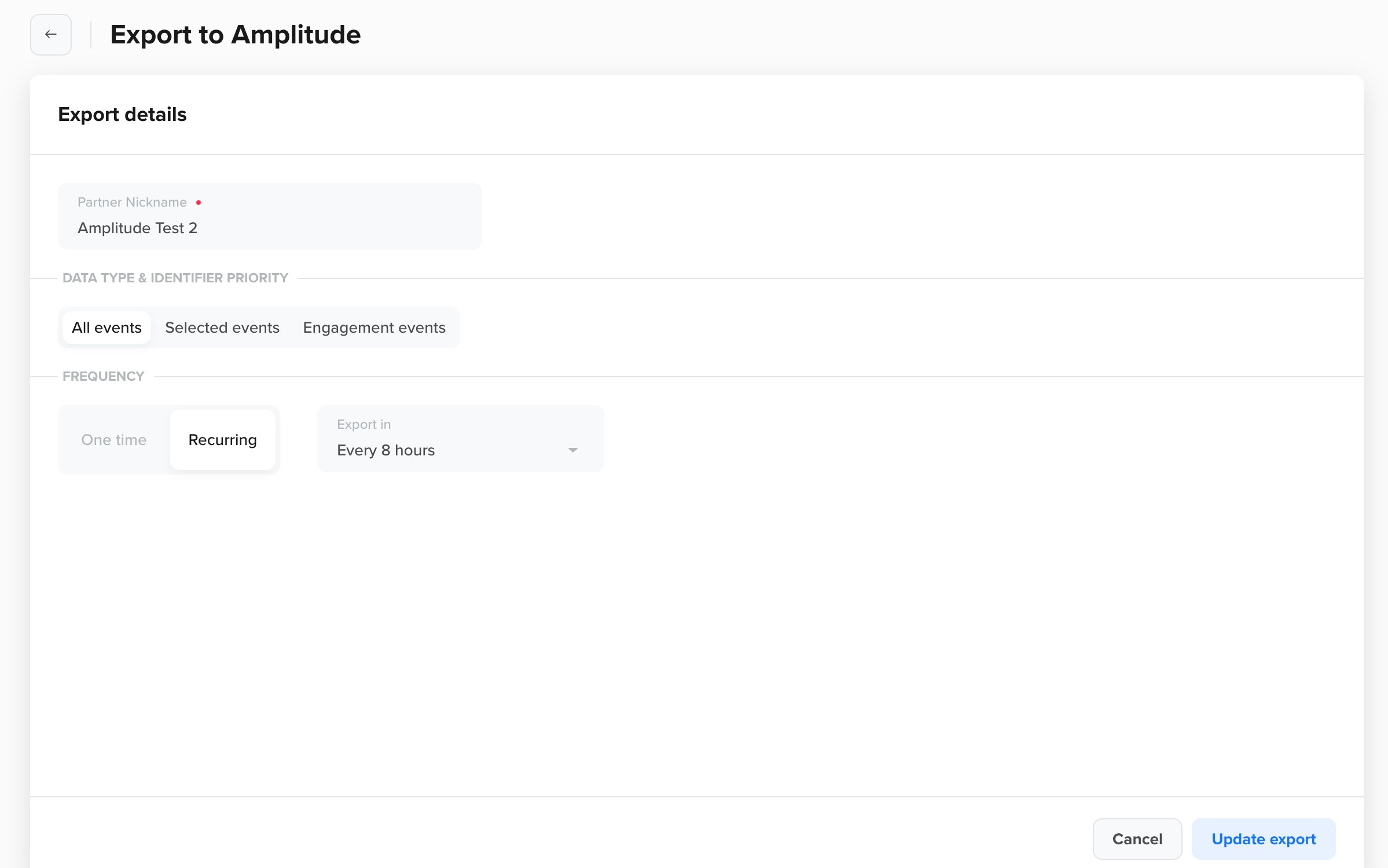Choose Recurring frequency
The image size is (1388, 868).
(223, 440)
